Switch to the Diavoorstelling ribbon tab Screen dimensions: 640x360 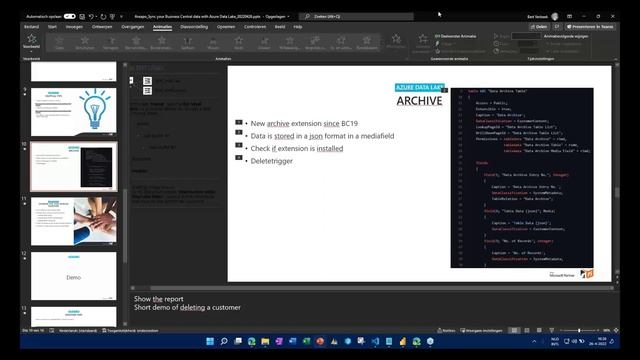[194, 27]
